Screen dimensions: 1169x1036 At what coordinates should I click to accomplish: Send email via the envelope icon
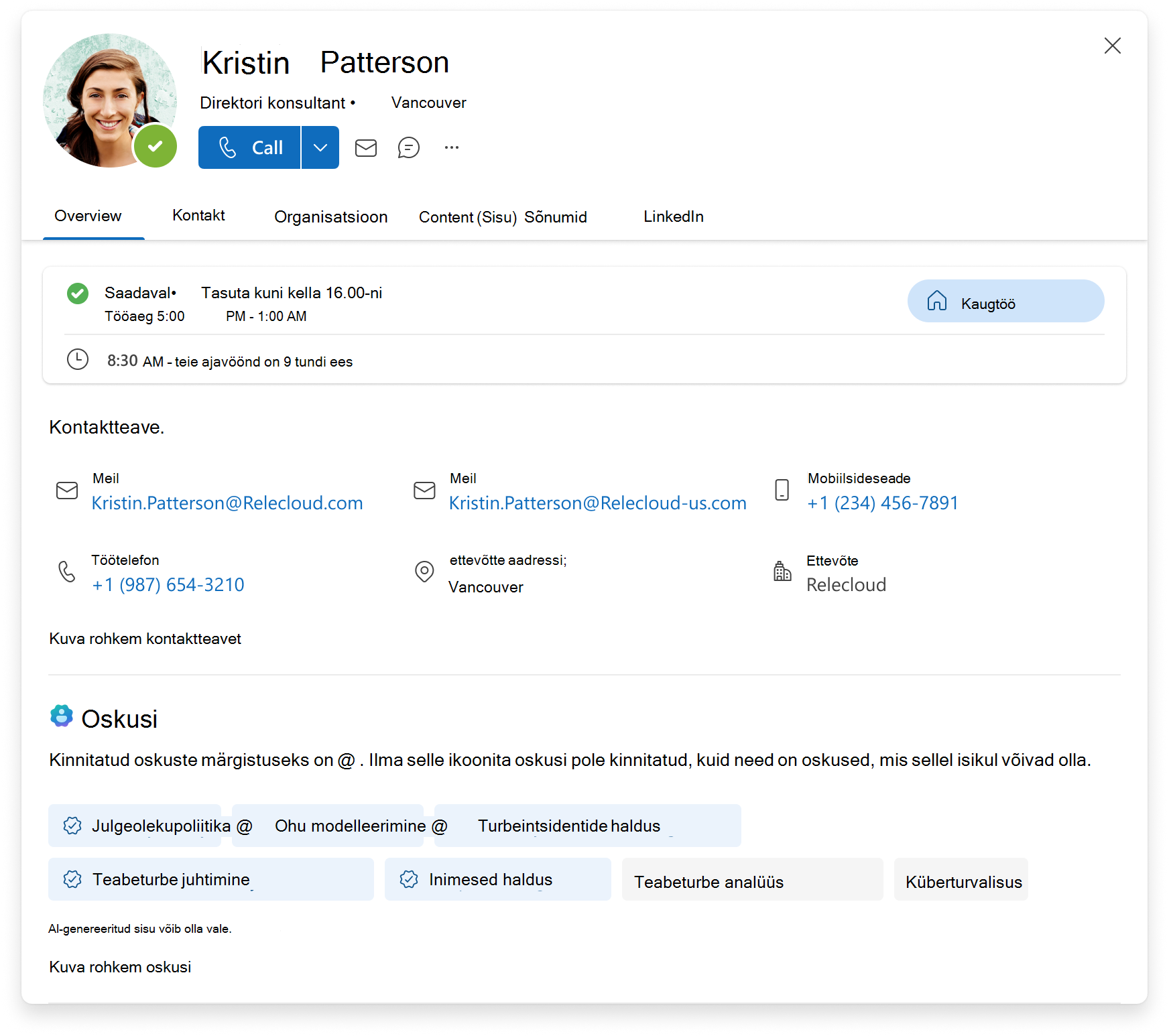(366, 147)
